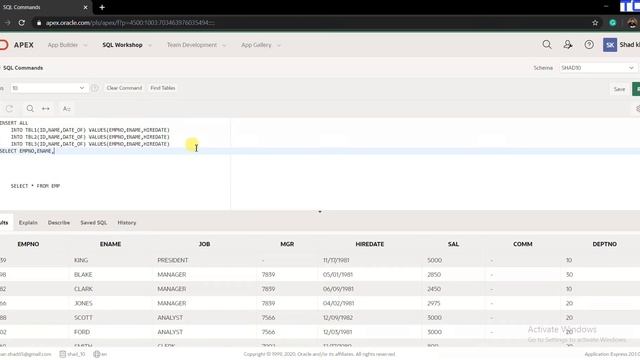Click the 2975 salary cell
Screen dimensions: 640x360
tap(433, 303)
